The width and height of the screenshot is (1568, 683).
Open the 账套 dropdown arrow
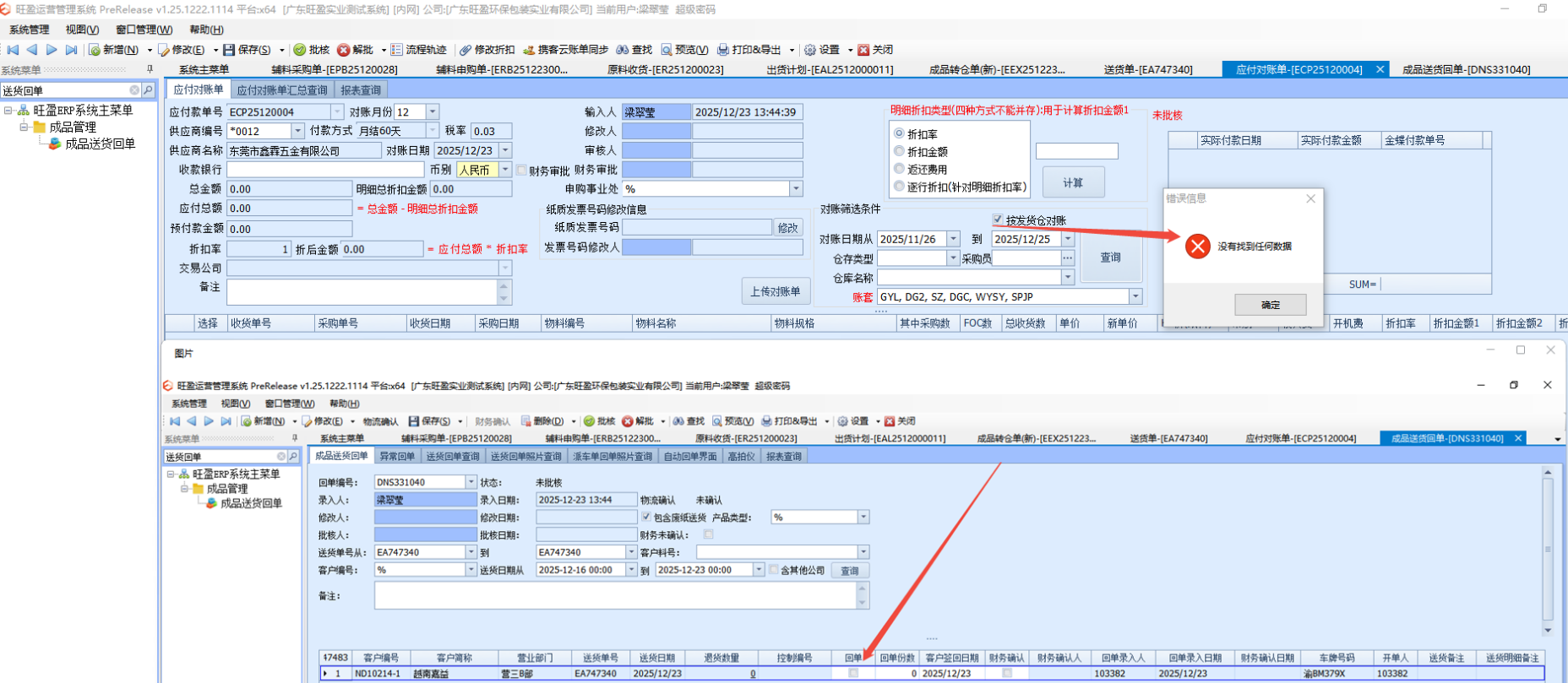coord(1135,296)
